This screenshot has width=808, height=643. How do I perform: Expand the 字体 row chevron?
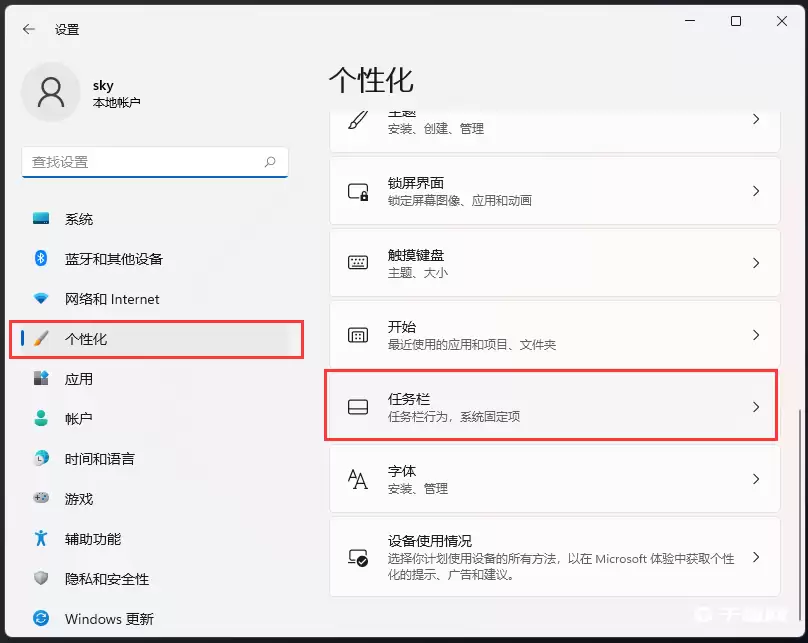(756, 479)
